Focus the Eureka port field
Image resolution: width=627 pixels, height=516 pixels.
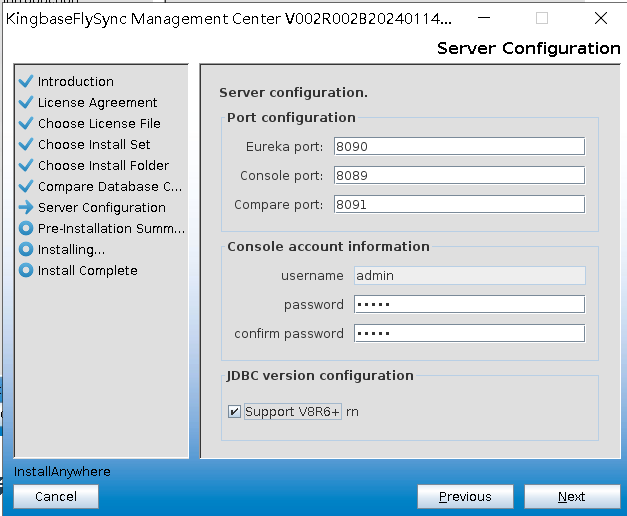(x=458, y=147)
